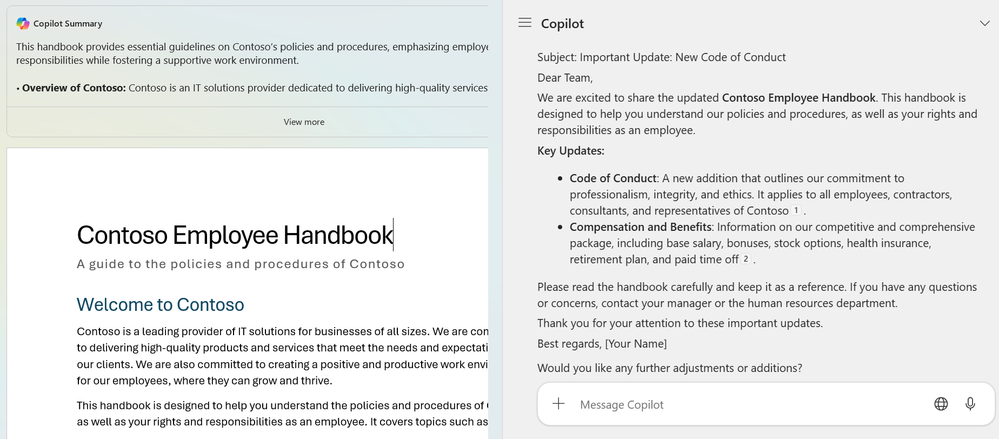Image resolution: width=999 pixels, height=439 pixels.
Task: Open citation 2 after paid time off
Action: (x=745, y=259)
